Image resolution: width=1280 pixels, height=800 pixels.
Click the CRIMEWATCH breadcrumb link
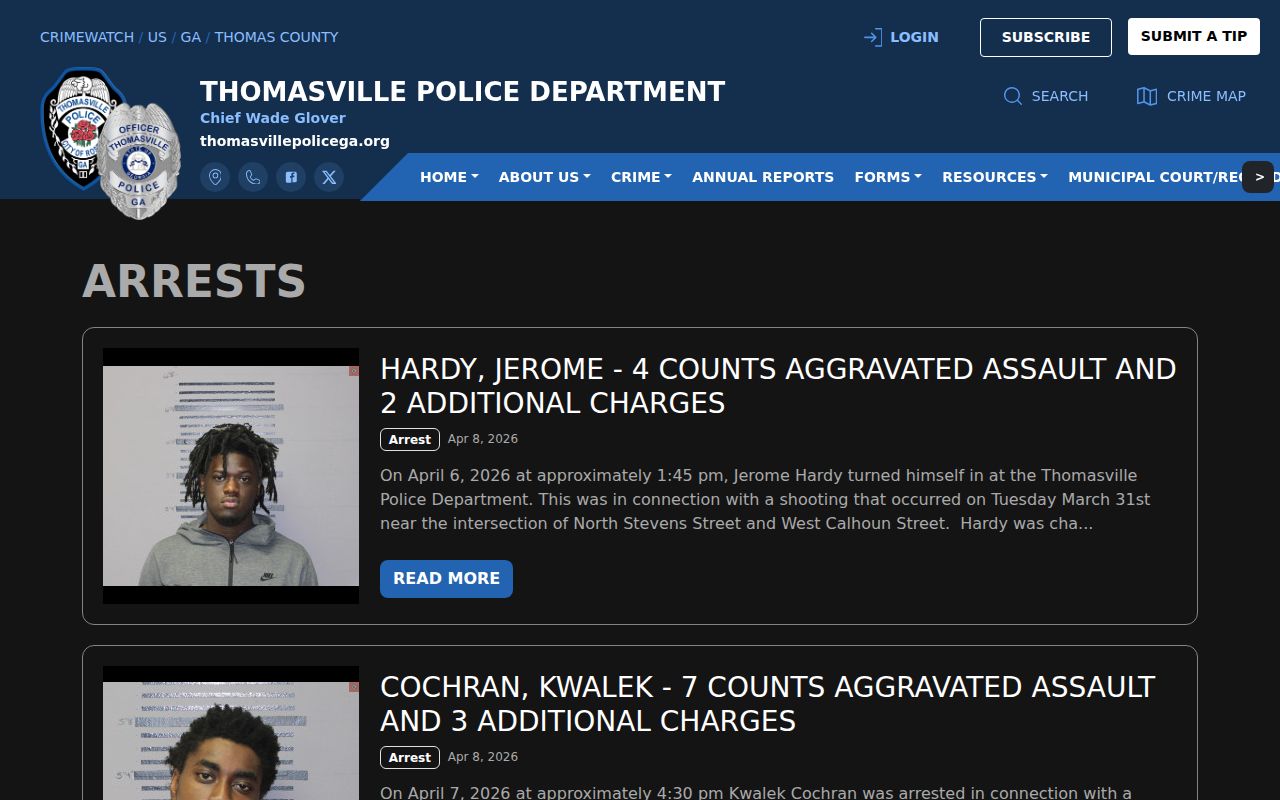[87, 37]
